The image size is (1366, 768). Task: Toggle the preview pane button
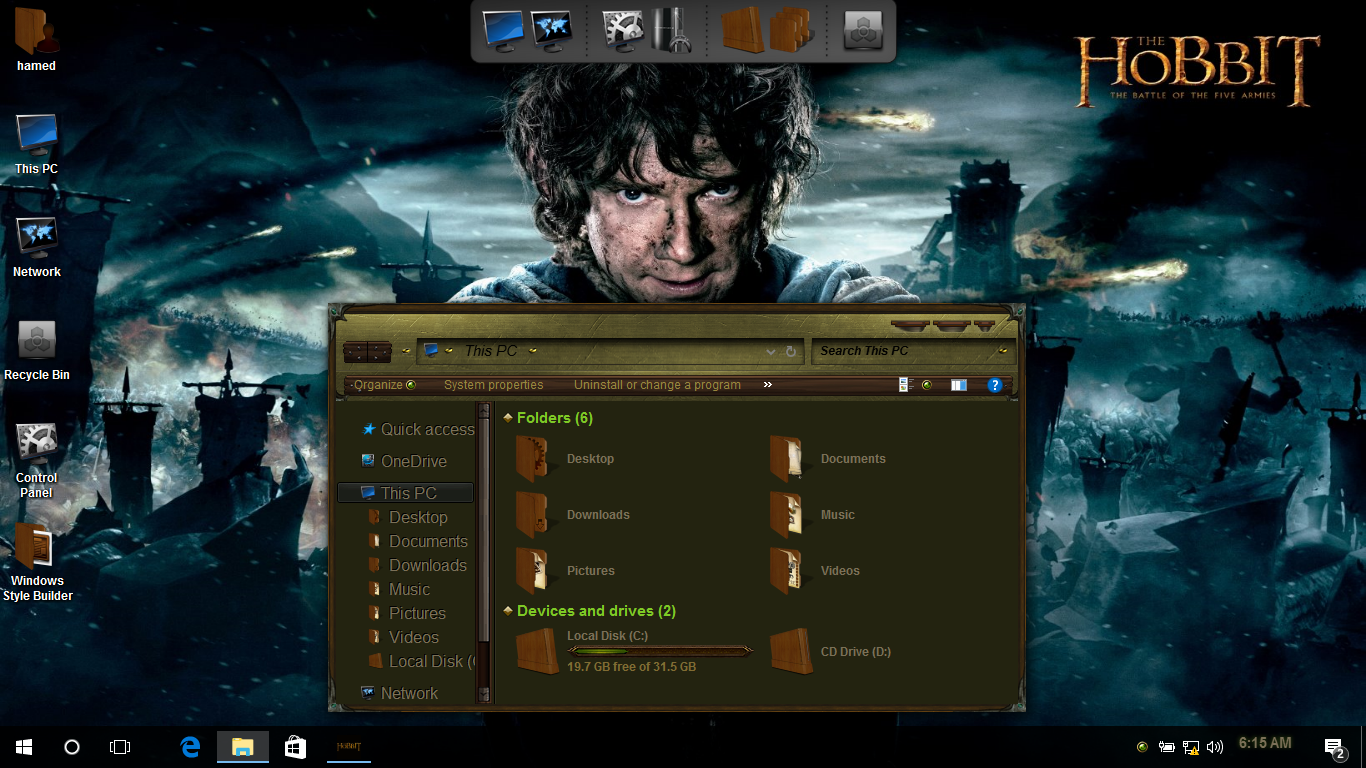(x=958, y=385)
